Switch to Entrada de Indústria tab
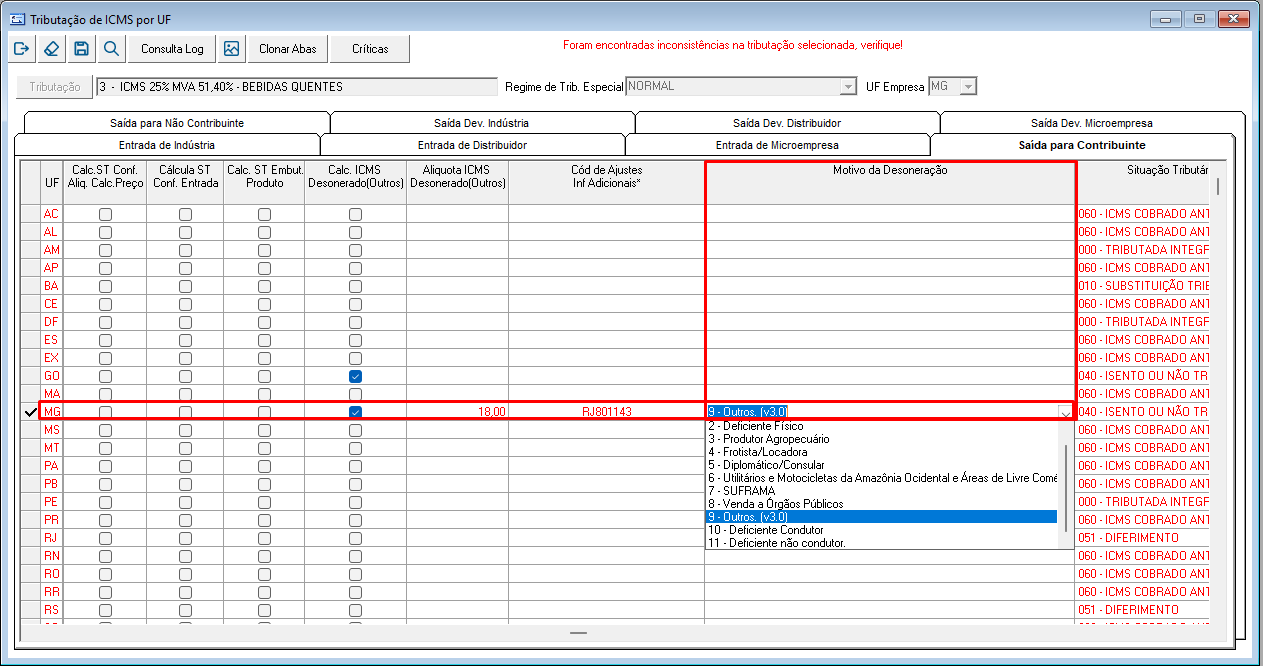Screen dimensions: 1263x666 [167, 145]
